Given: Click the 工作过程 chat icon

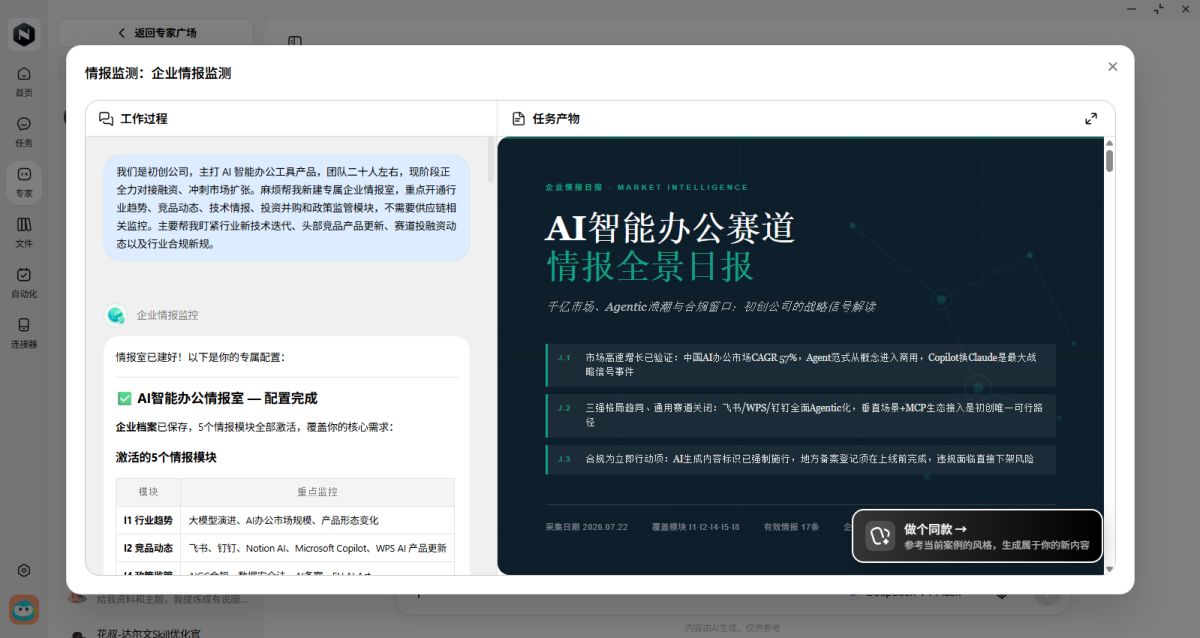Looking at the screenshot, I should pos(106,119).
